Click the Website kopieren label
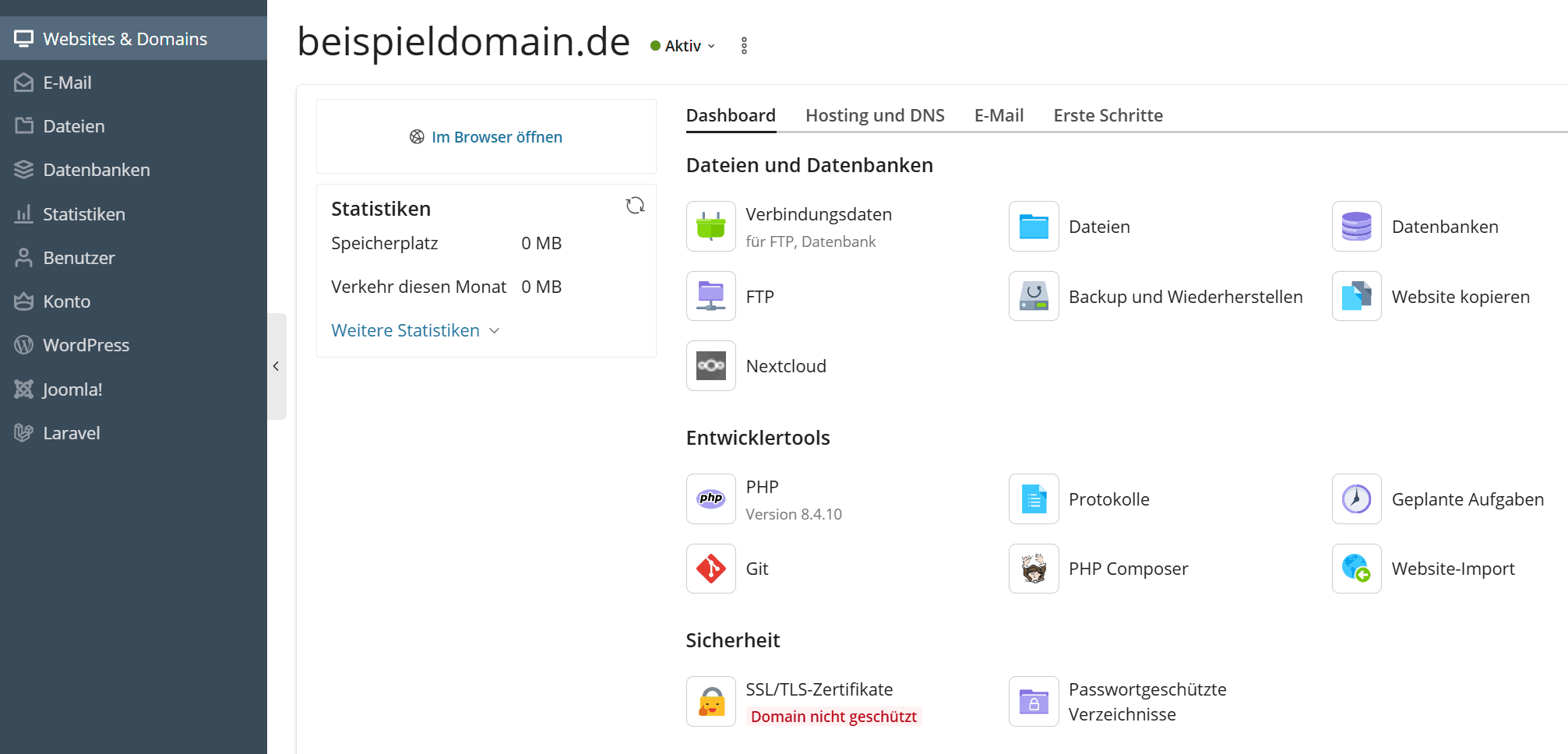The image size is (1568, 754). [x=1461, y=297]
